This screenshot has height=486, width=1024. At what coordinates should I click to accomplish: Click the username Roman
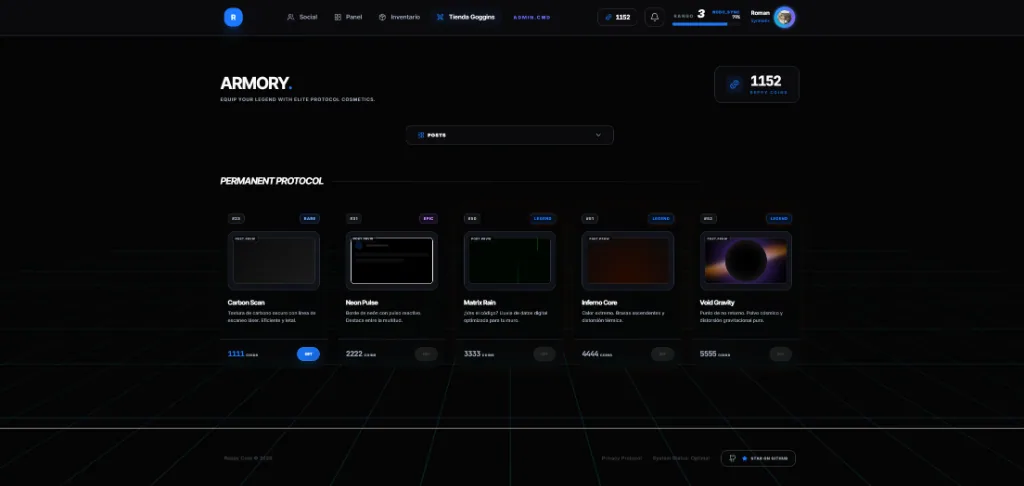pos(760,13)
